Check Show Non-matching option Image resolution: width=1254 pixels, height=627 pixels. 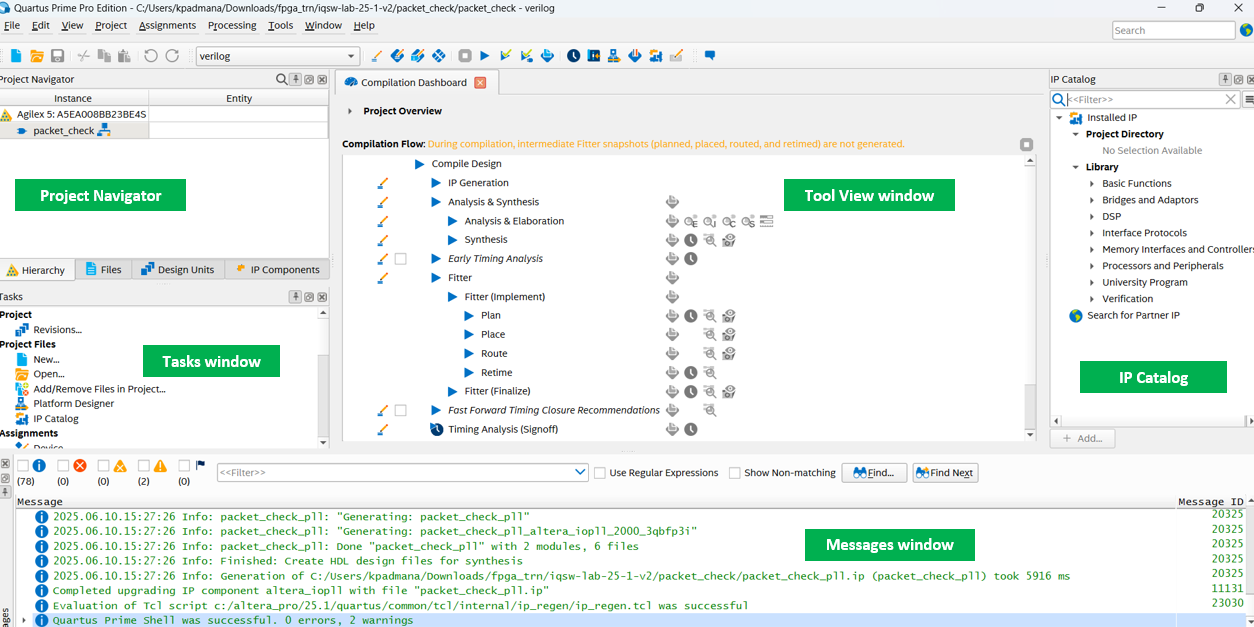click(735, 473)
